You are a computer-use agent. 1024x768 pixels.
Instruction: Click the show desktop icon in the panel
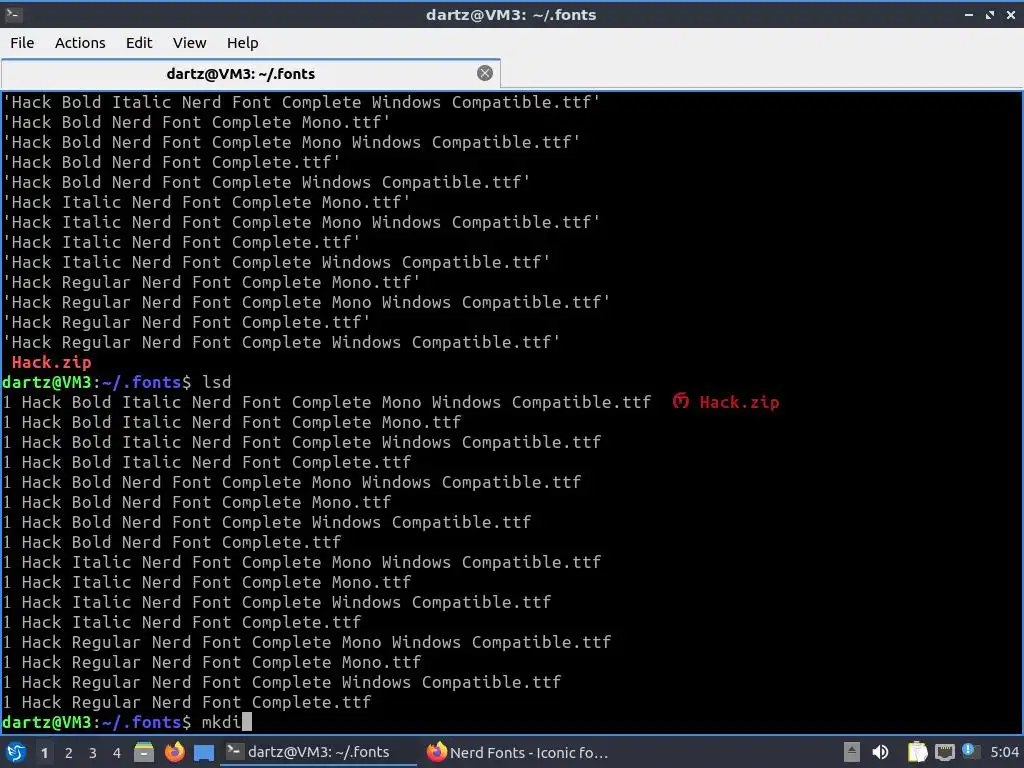click(204, 753)
